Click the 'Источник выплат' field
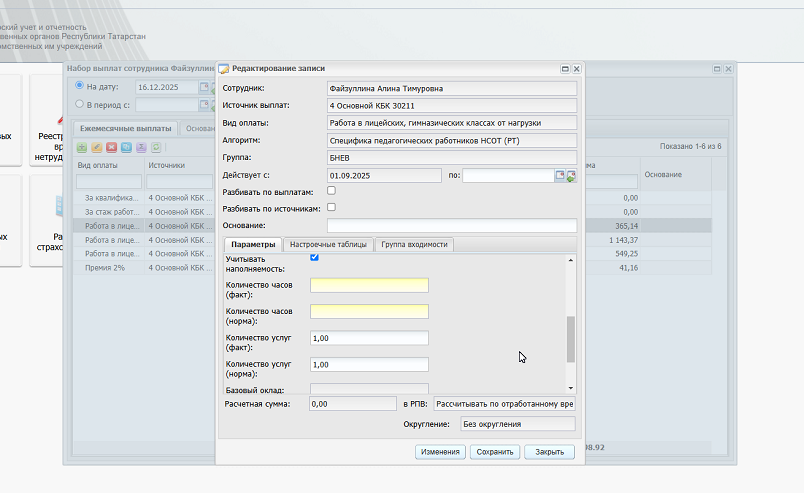The height and width of the screenshot is (493, 804). coord(452,106)
